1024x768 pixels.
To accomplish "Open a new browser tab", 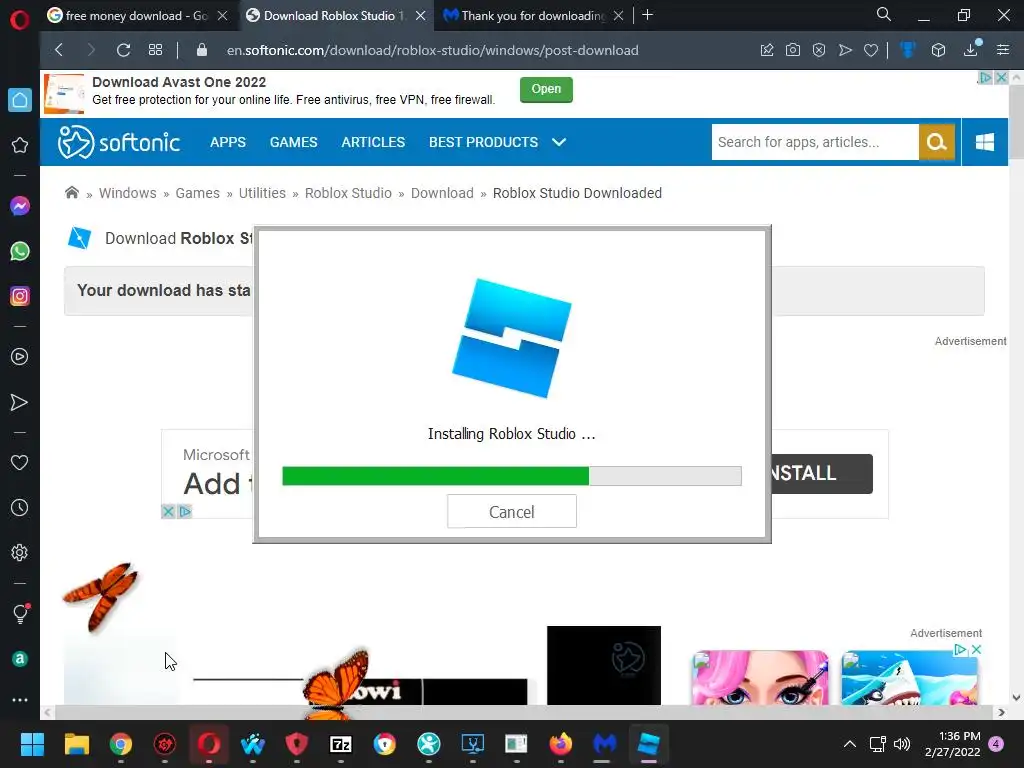I will point(647,15).
